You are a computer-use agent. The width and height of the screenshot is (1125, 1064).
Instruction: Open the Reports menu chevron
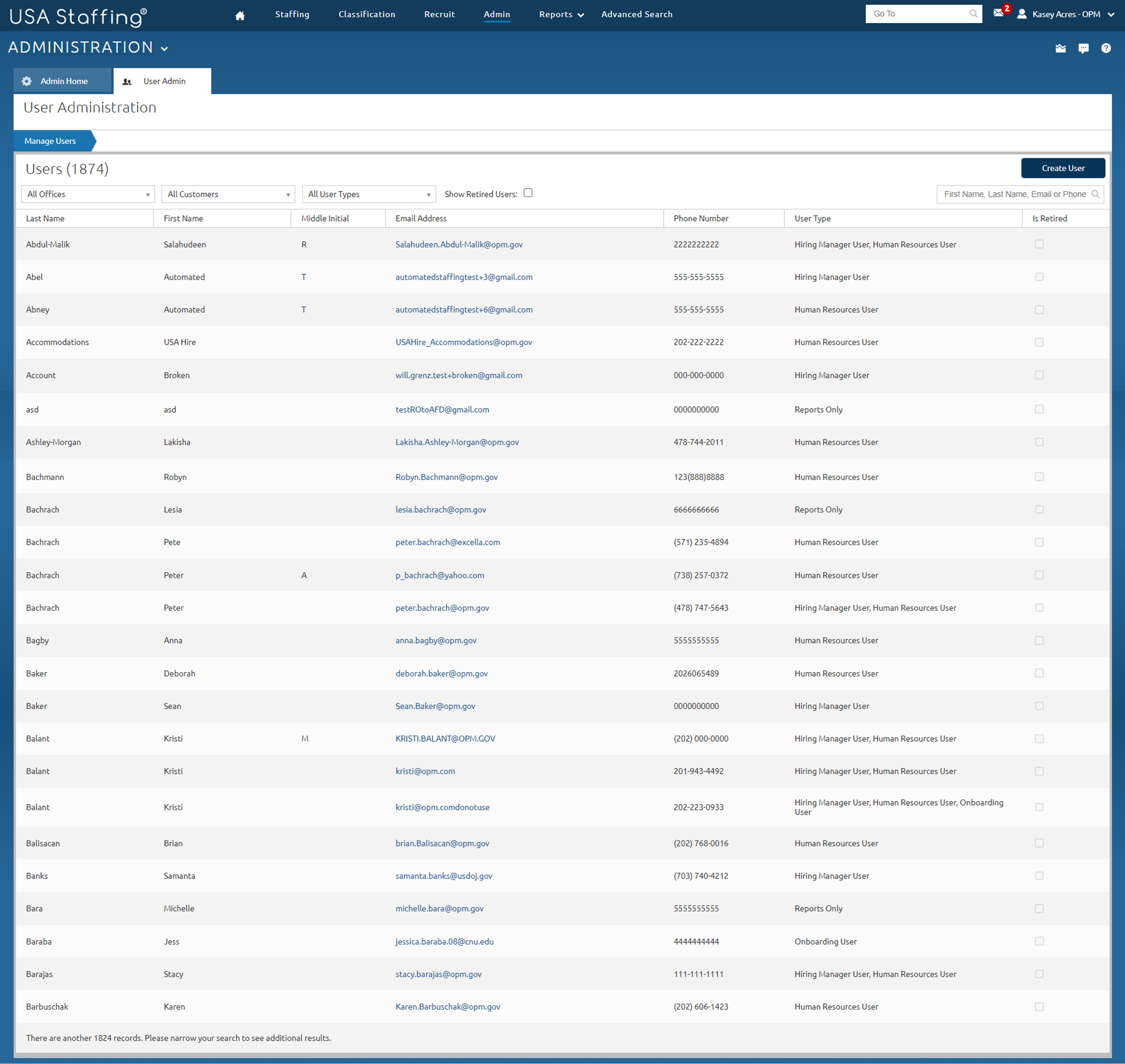(580, 15)
